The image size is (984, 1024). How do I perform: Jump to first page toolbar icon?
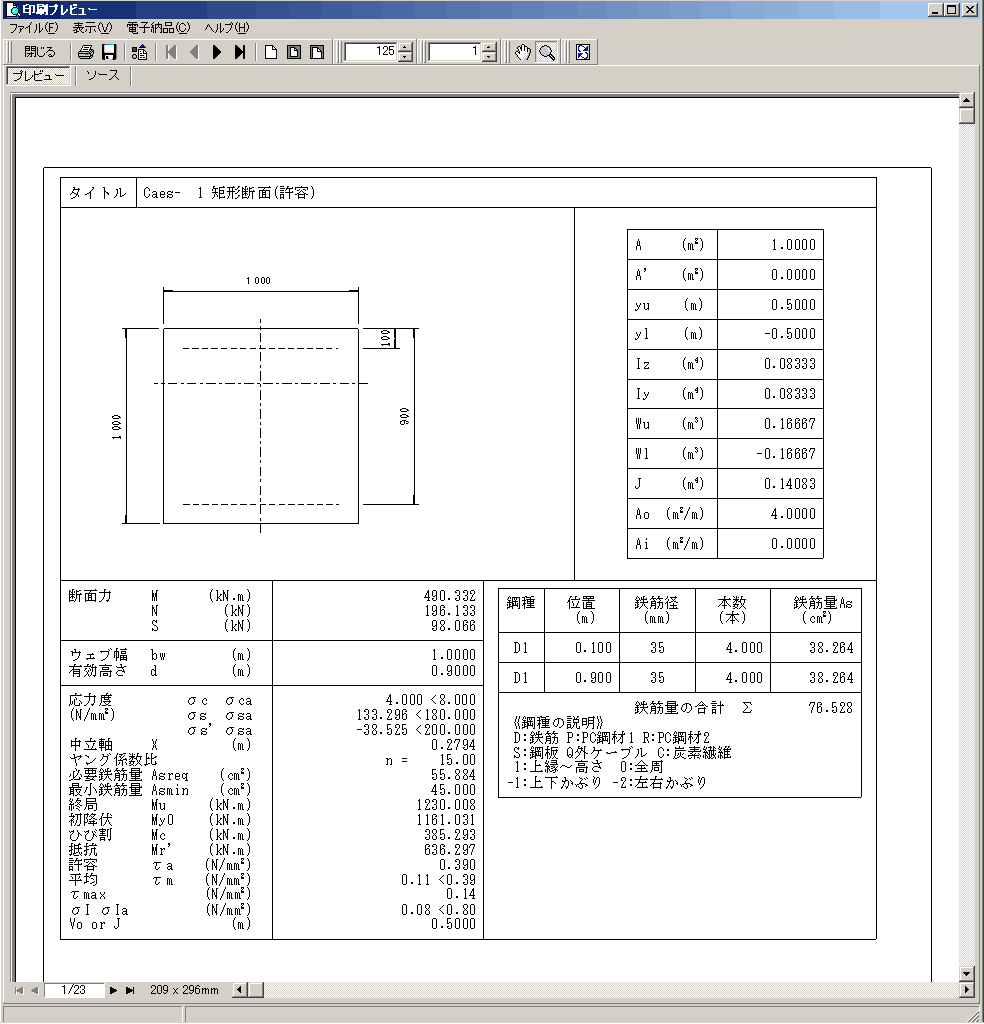pos(171,52)
